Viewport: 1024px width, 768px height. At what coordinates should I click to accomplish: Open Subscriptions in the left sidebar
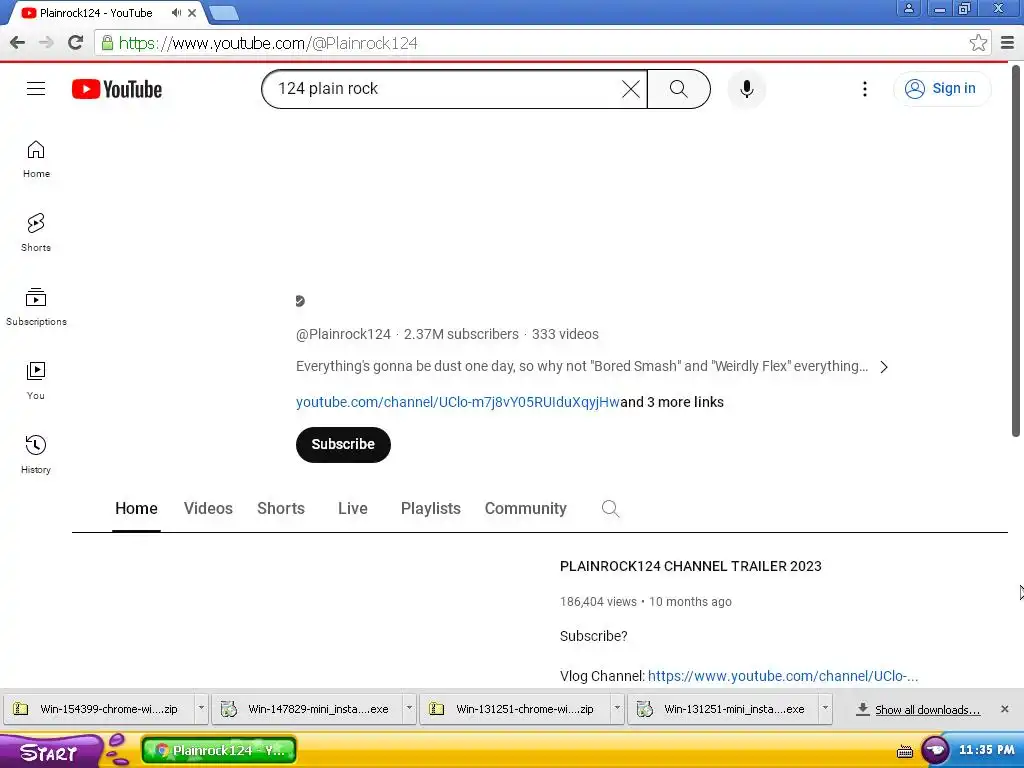pos(36,307)
